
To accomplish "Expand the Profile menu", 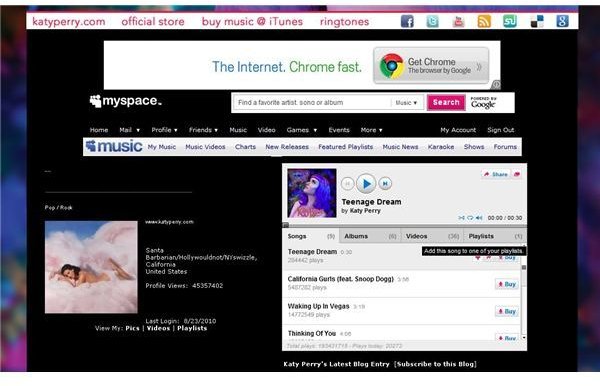I will tap(165, 130).
